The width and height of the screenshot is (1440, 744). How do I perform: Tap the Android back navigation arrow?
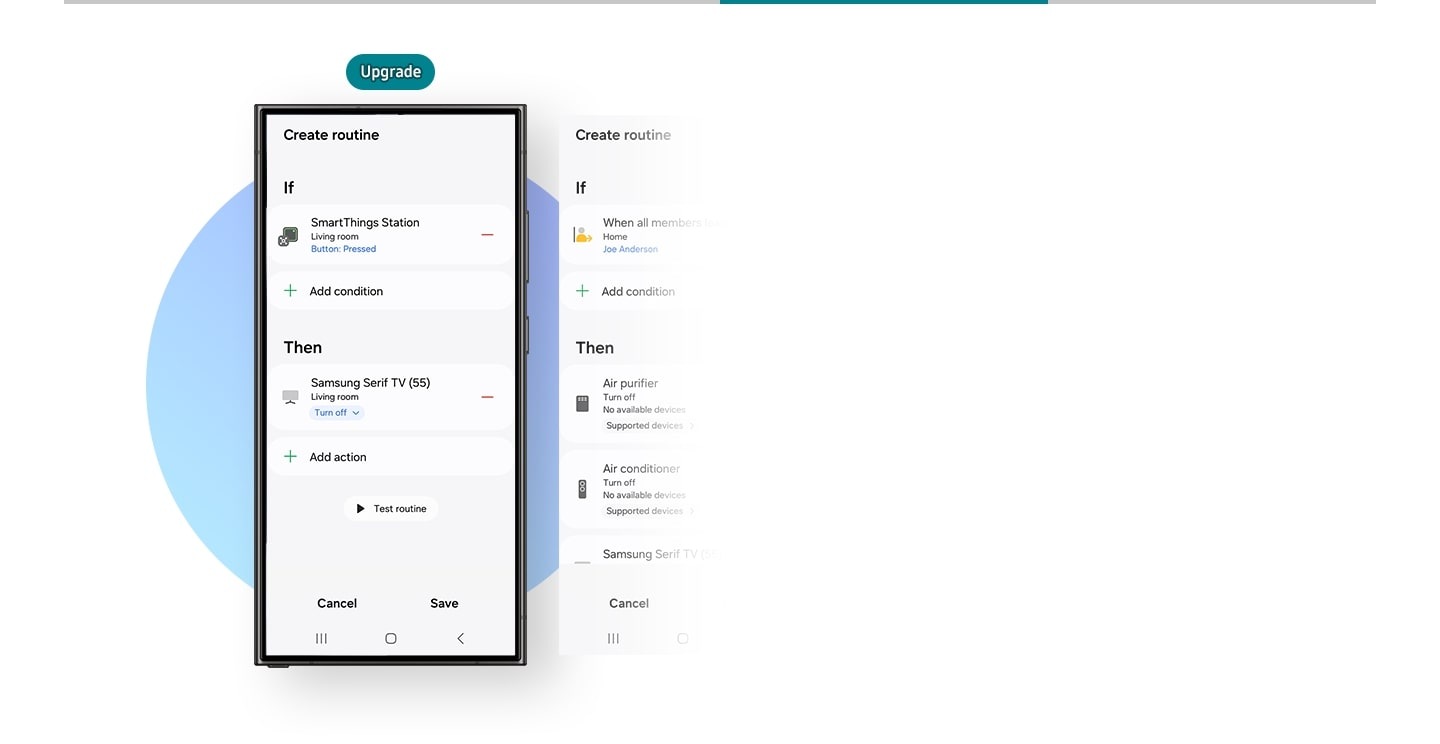460,638
